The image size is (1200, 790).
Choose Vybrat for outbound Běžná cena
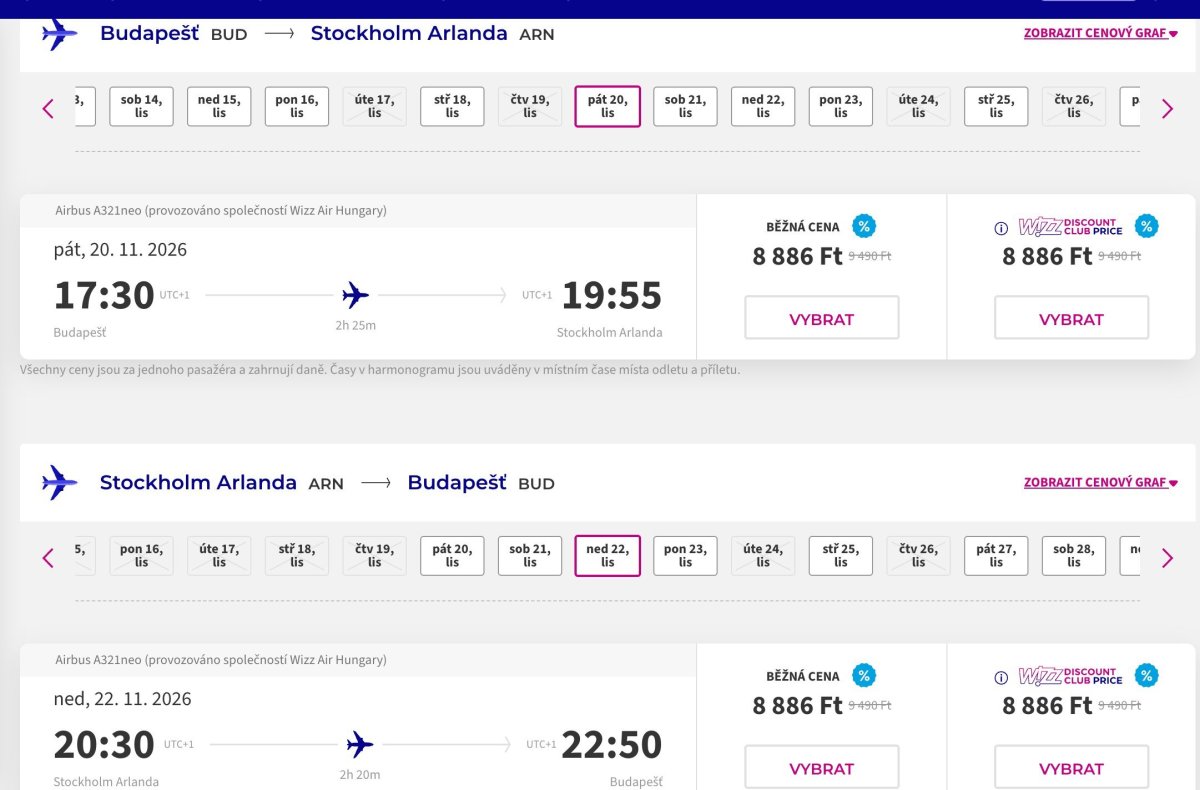[x=822, y=318]
